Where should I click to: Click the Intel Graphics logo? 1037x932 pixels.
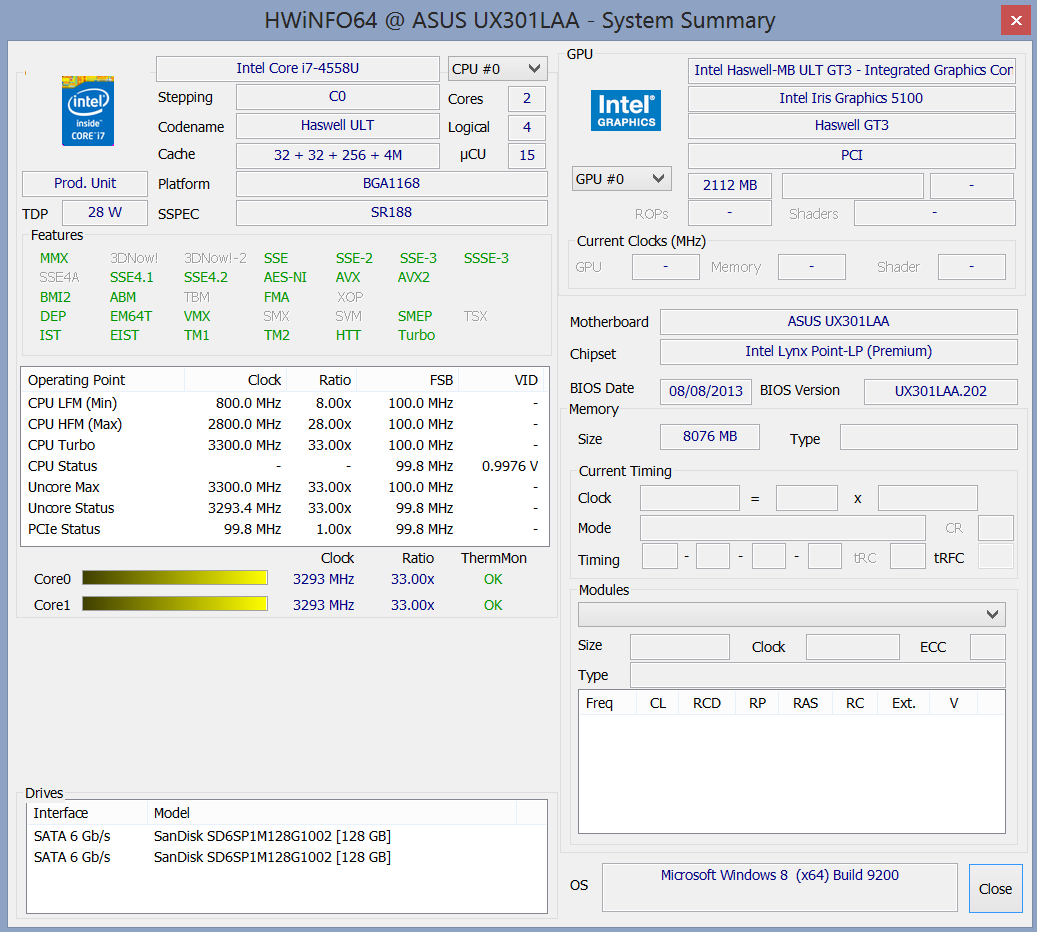point(626,110)
